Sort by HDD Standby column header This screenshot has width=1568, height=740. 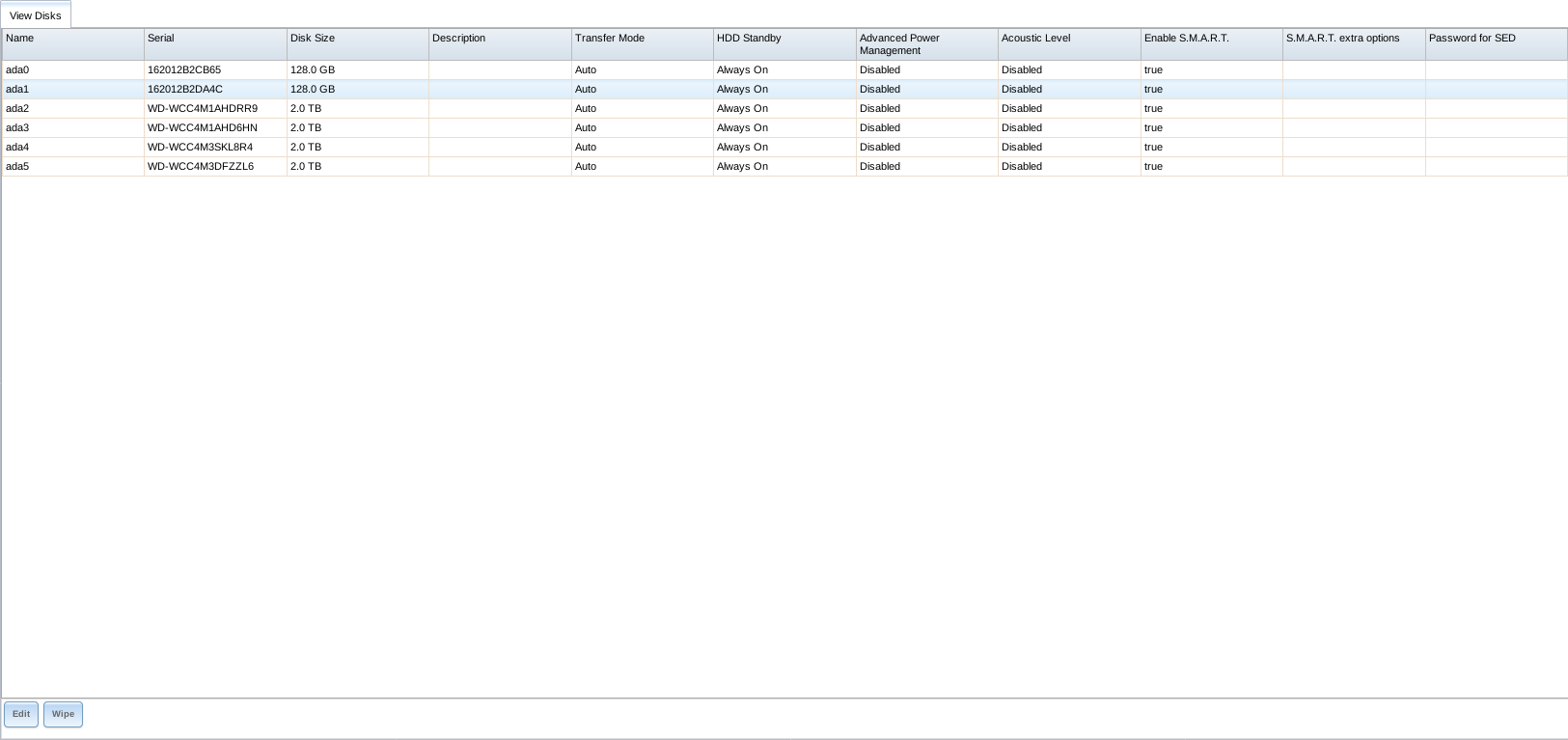click(784, 44)
